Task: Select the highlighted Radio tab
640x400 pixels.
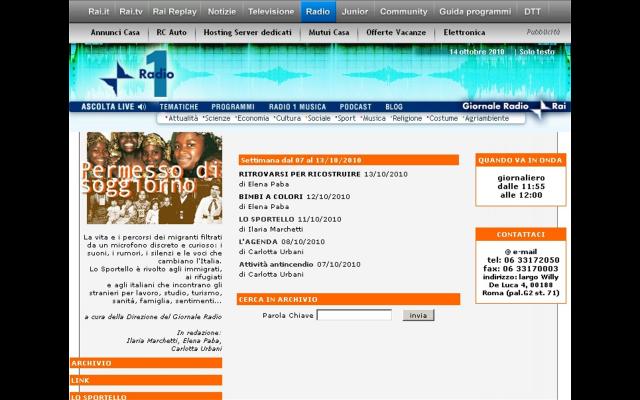Action: click(x=318, y=11)
